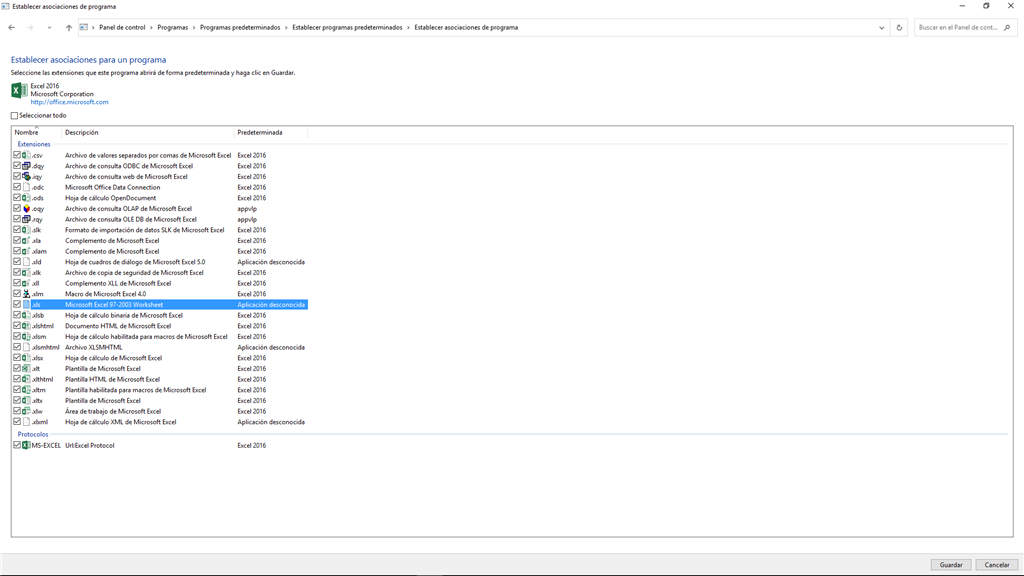Click the .slk file type icon

coord(26,230)
